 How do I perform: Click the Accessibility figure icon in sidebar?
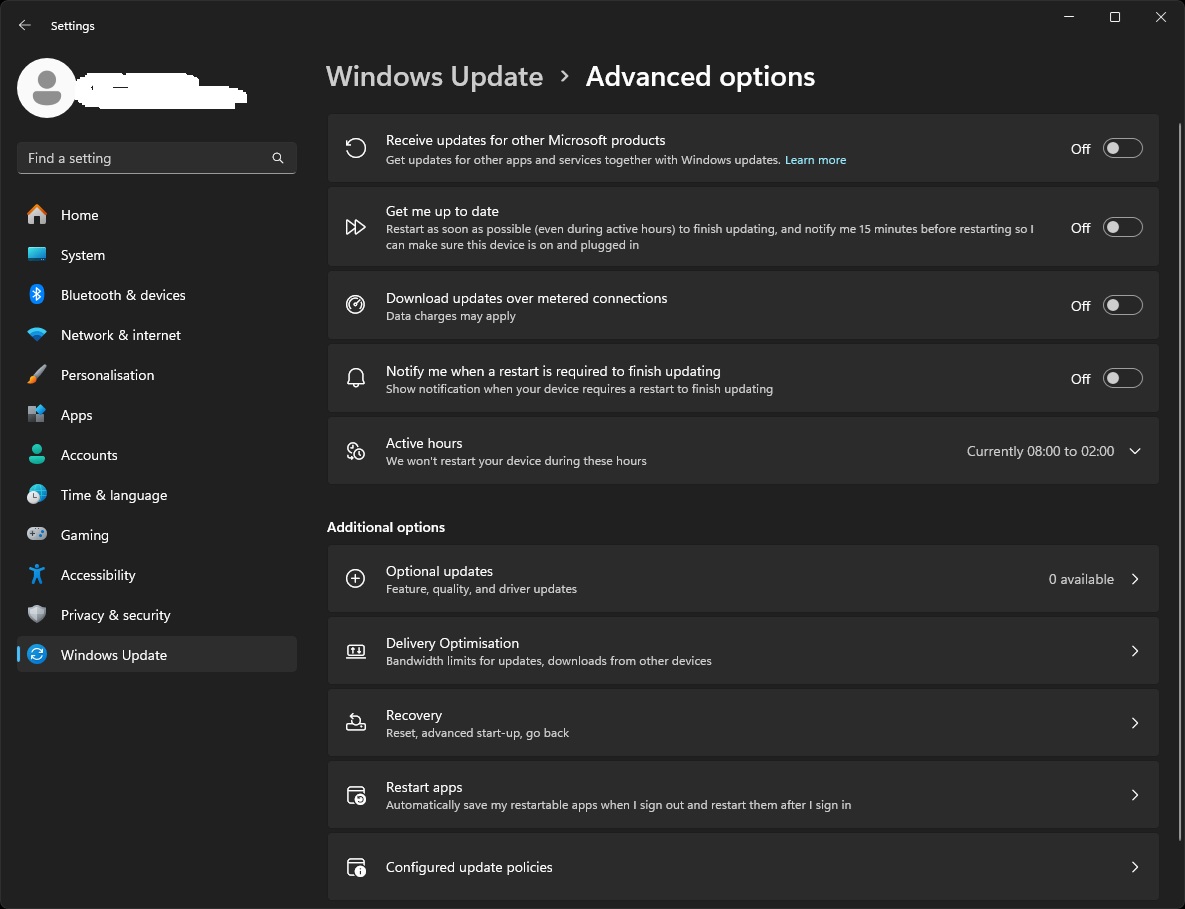click(x=37, y=574)
